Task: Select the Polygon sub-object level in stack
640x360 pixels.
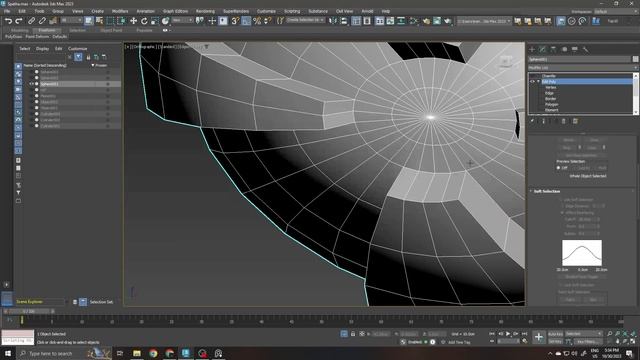Action: (x=551, y=104)
